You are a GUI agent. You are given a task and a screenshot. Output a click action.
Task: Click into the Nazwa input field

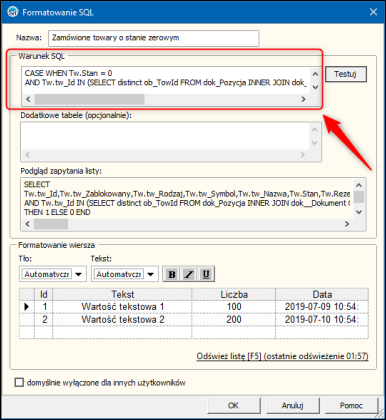pyautogui.click(x=154, y=38)
